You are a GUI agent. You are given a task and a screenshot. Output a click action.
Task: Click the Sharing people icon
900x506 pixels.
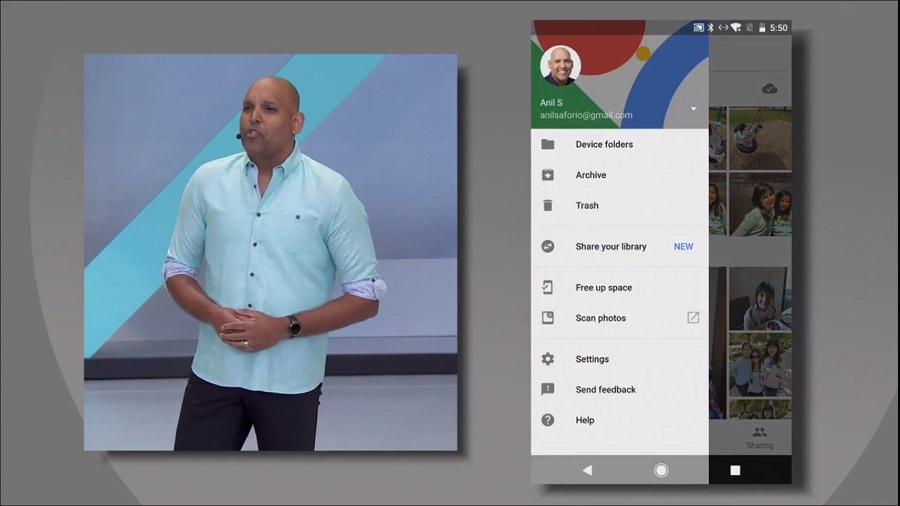(x=759, y=432)
